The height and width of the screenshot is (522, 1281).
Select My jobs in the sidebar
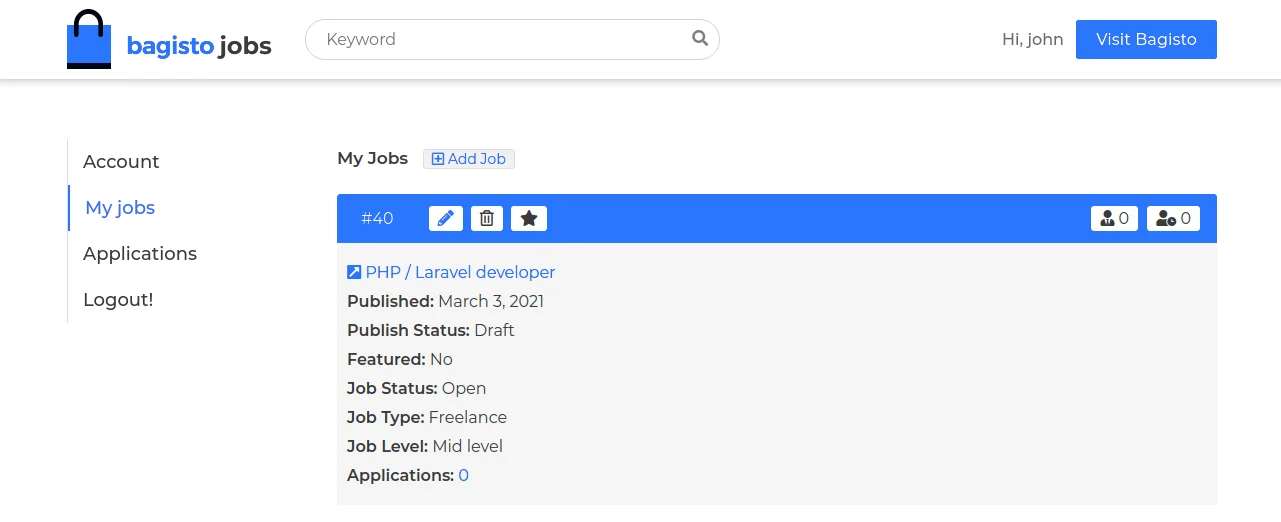pos(120,208)
